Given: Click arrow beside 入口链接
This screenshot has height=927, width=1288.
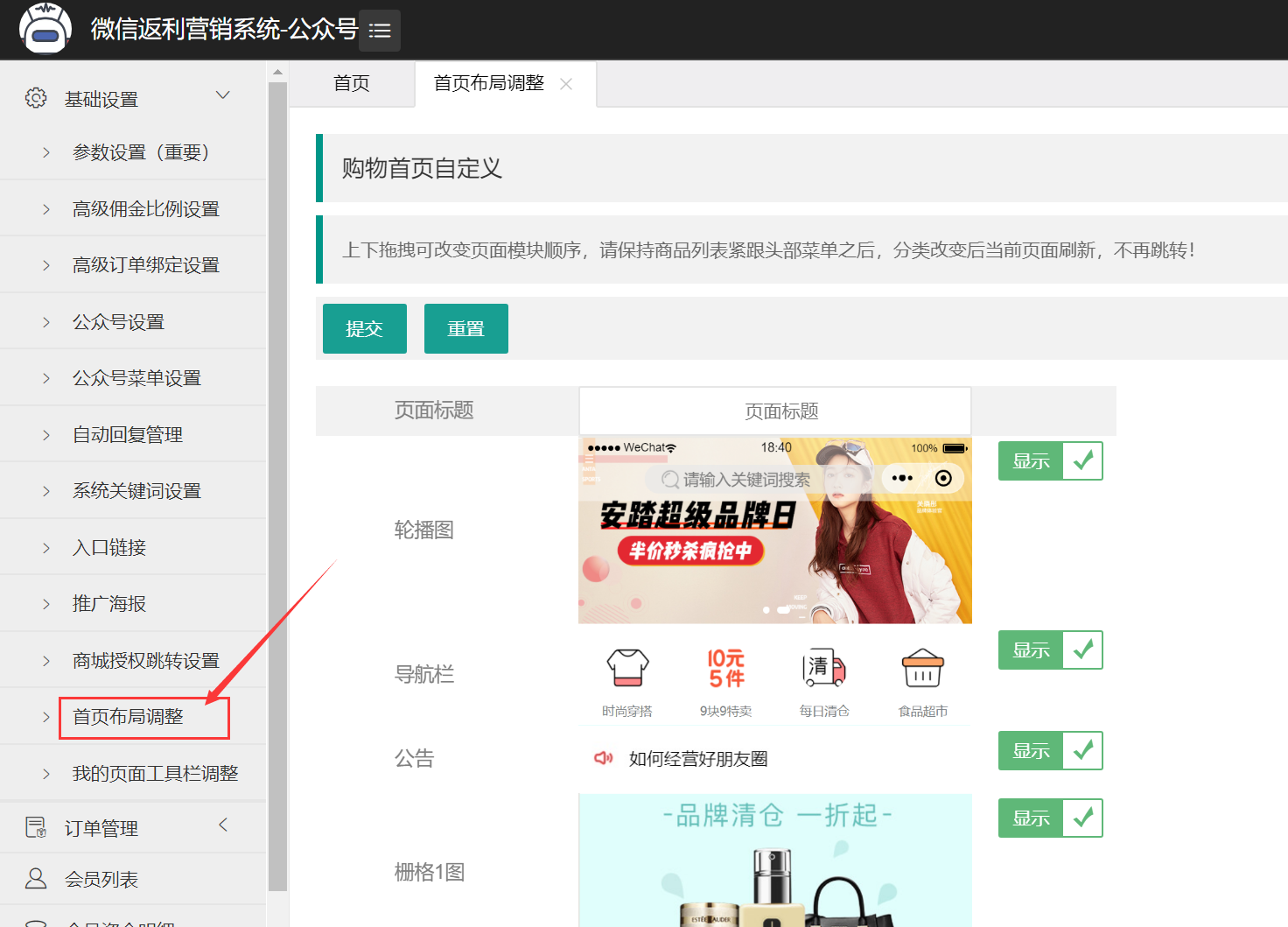Looking at the screenshot, I should (46, 548).
